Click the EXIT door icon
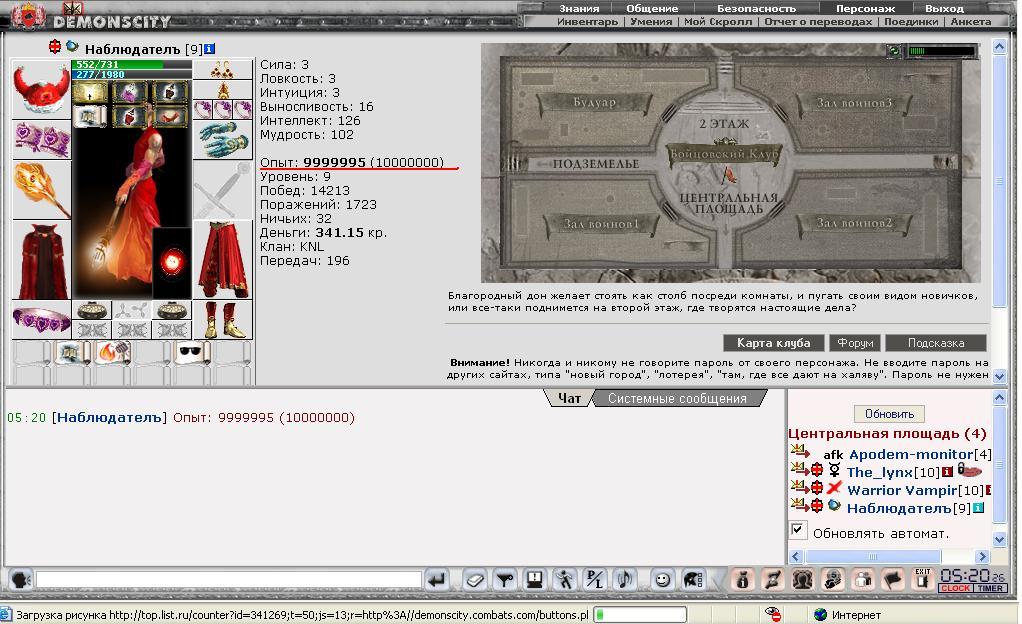 tap(922, 578)
